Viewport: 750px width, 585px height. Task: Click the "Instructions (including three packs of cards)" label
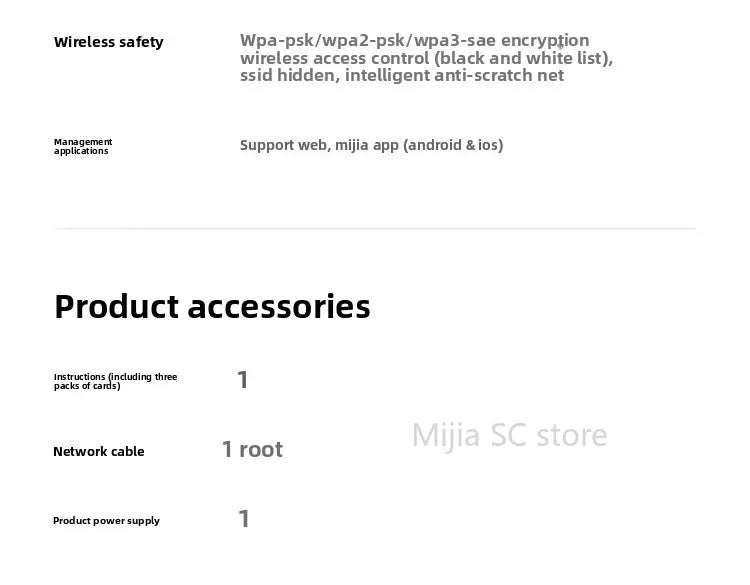click(x=115, y=381)
